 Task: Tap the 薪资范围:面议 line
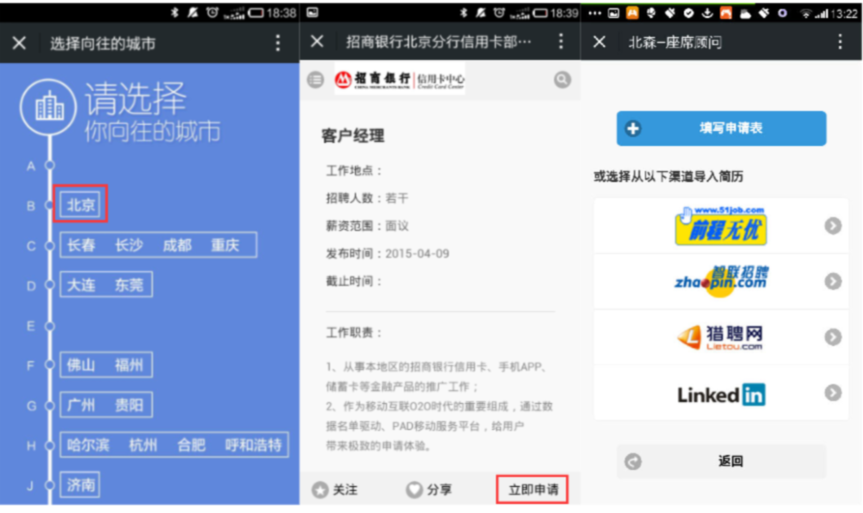(367, 226)
